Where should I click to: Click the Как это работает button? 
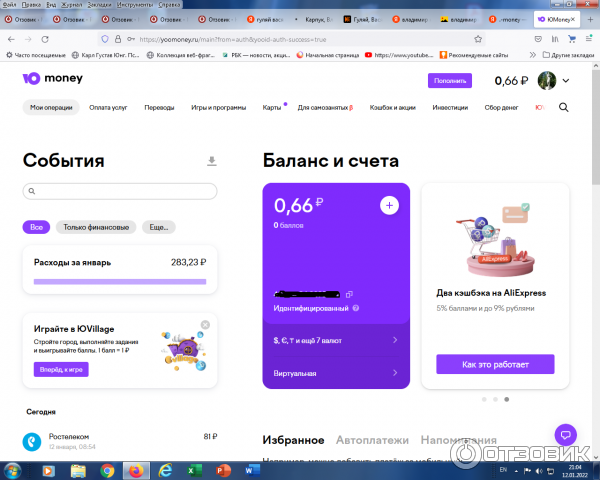tap(495, 364)
